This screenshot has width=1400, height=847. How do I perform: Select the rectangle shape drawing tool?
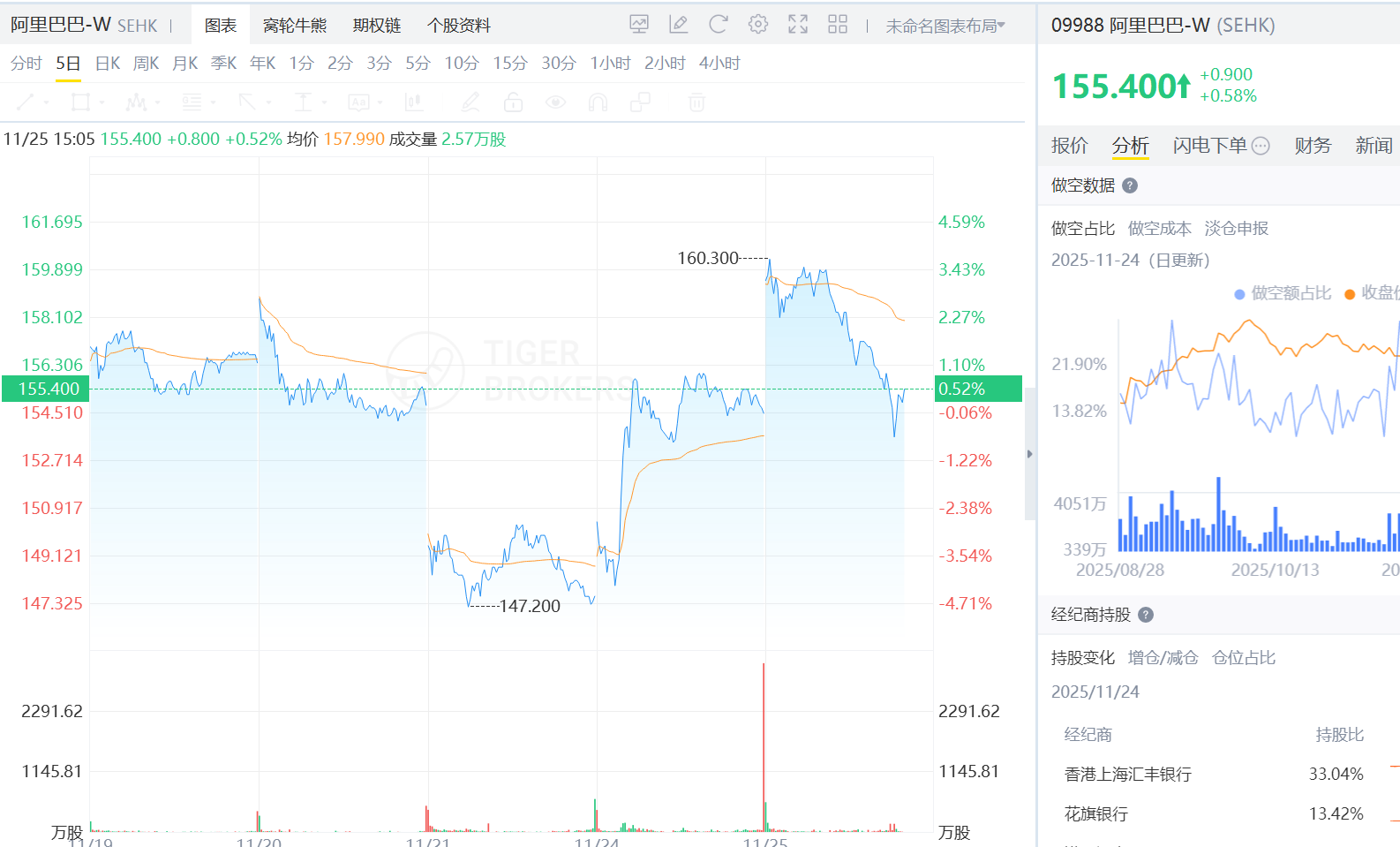(80, 102)
